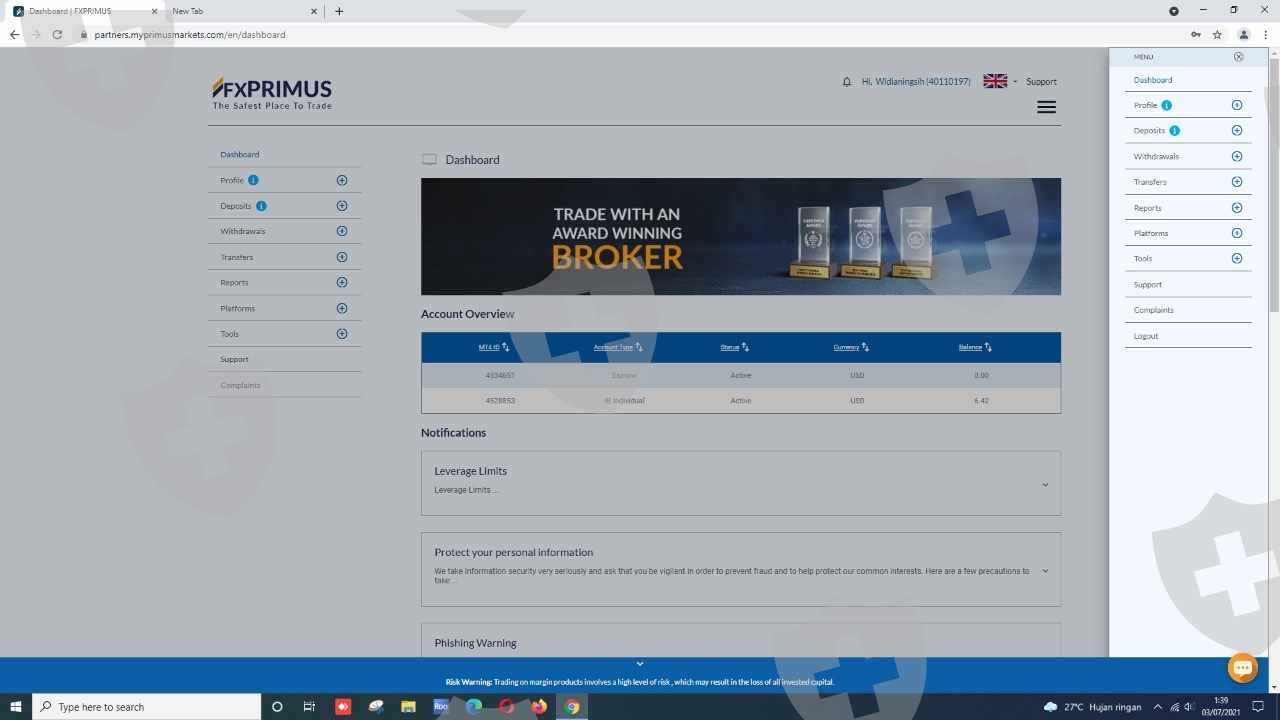Open the language flag dropdown
The image size is (1280, 720).
pos(999,82)
